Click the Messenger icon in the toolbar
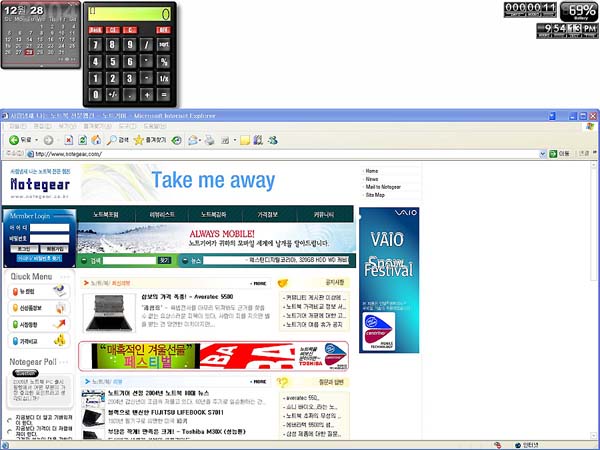 point(272,140)
